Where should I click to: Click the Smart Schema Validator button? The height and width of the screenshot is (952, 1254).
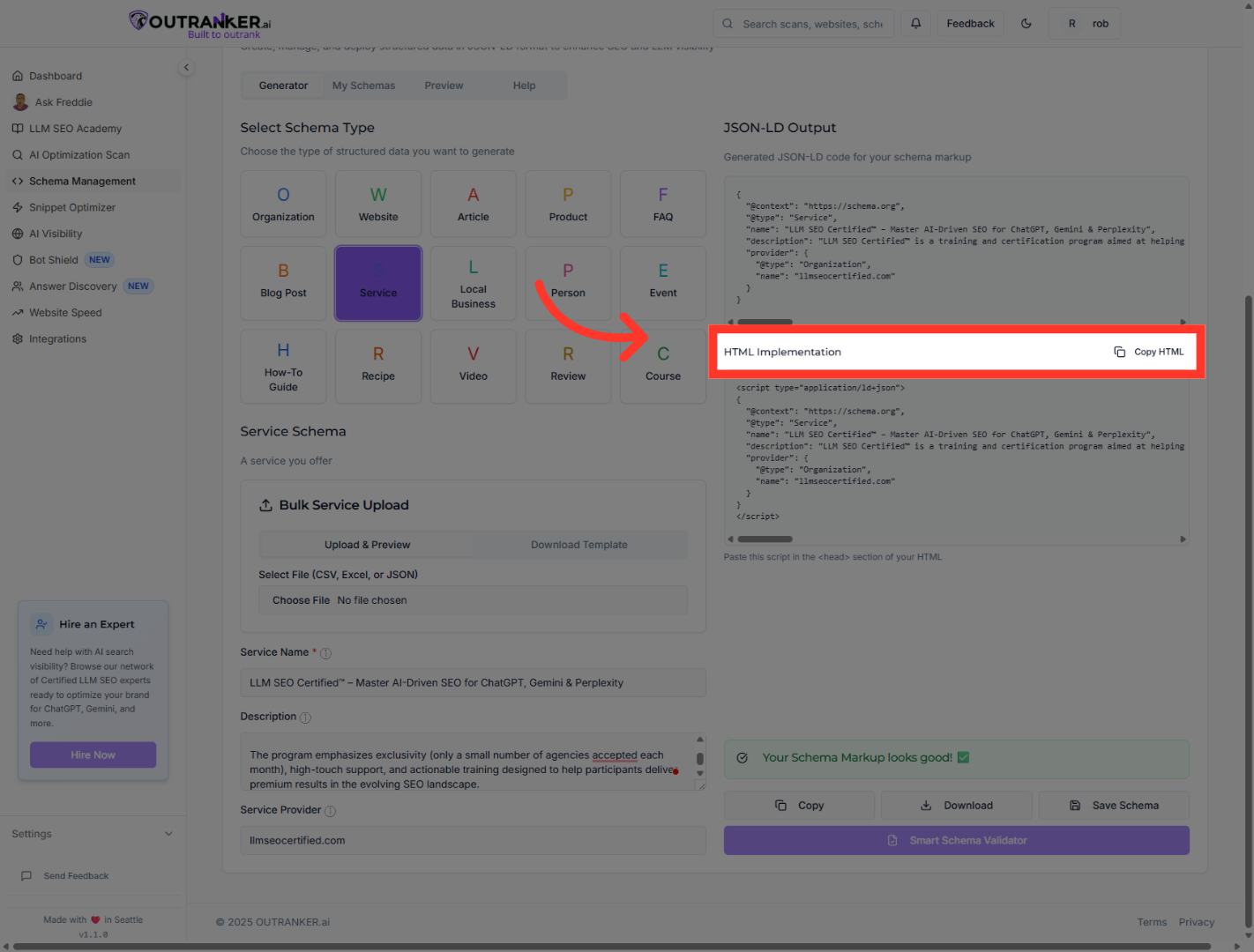956,841
